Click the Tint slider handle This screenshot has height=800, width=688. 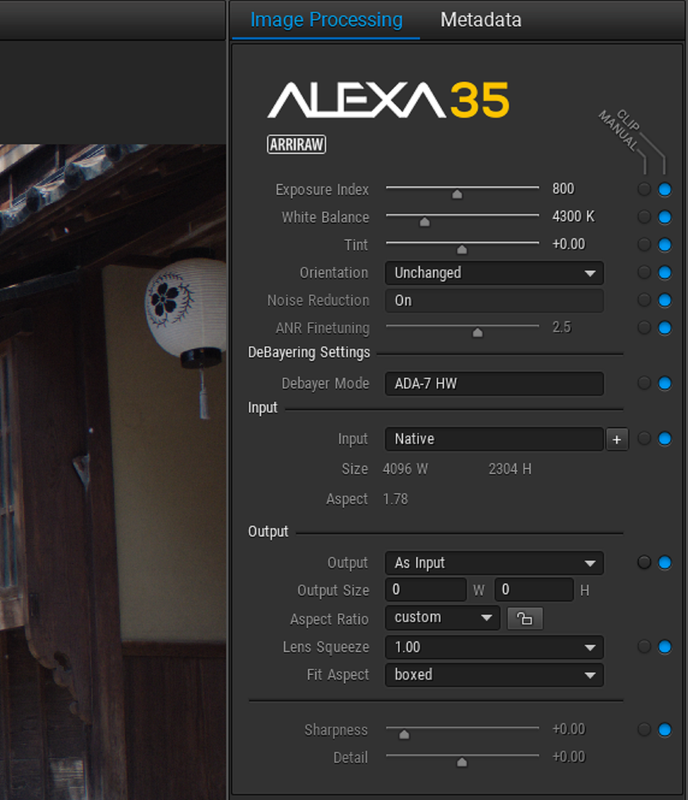[462, 249]
